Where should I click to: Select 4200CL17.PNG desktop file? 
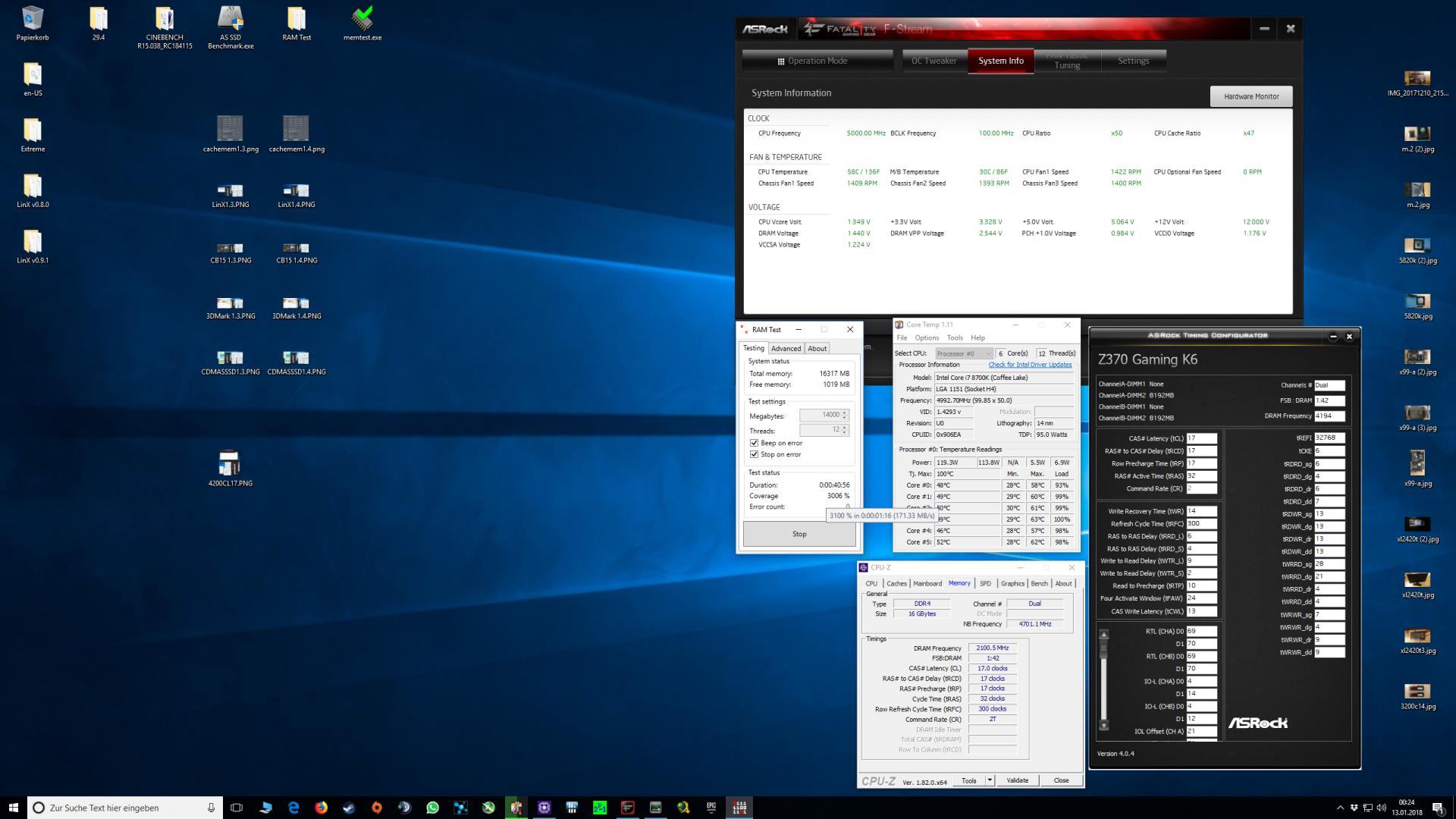point(231,469)
